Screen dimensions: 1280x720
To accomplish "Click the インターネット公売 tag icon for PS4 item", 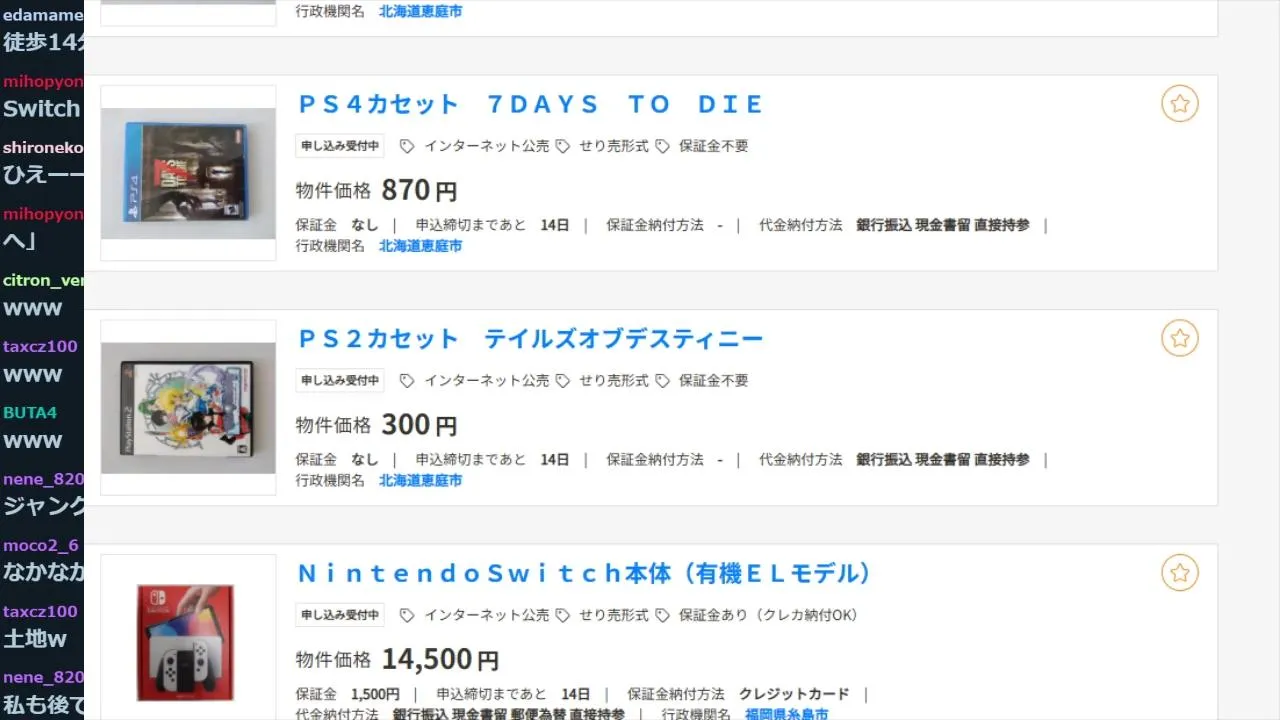I will [407, 146].
